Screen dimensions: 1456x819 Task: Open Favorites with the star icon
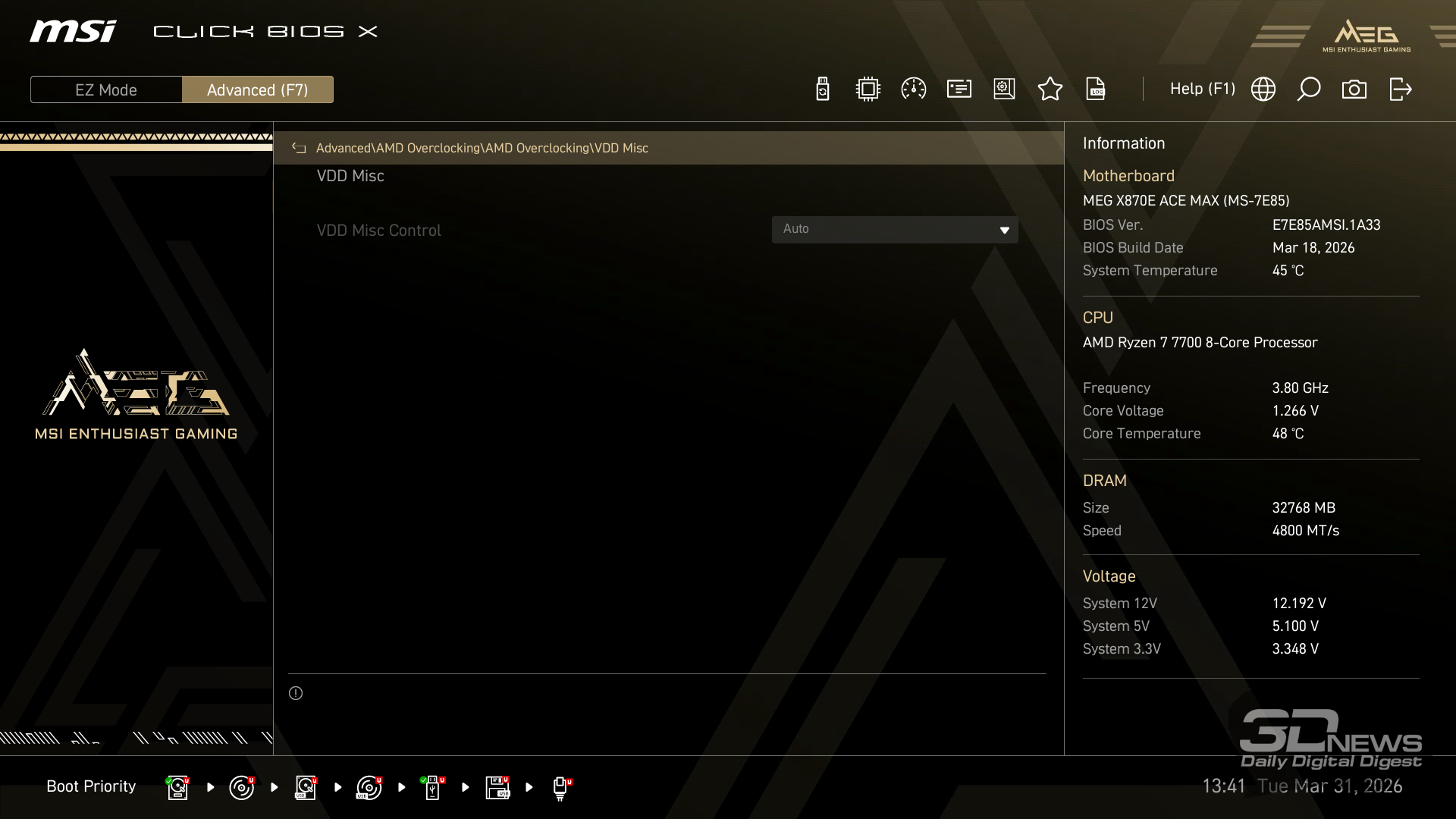point(1050,89)
